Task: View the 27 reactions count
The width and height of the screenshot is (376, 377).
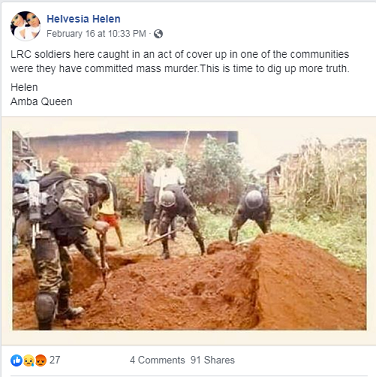Action: (x=55, y=360)
